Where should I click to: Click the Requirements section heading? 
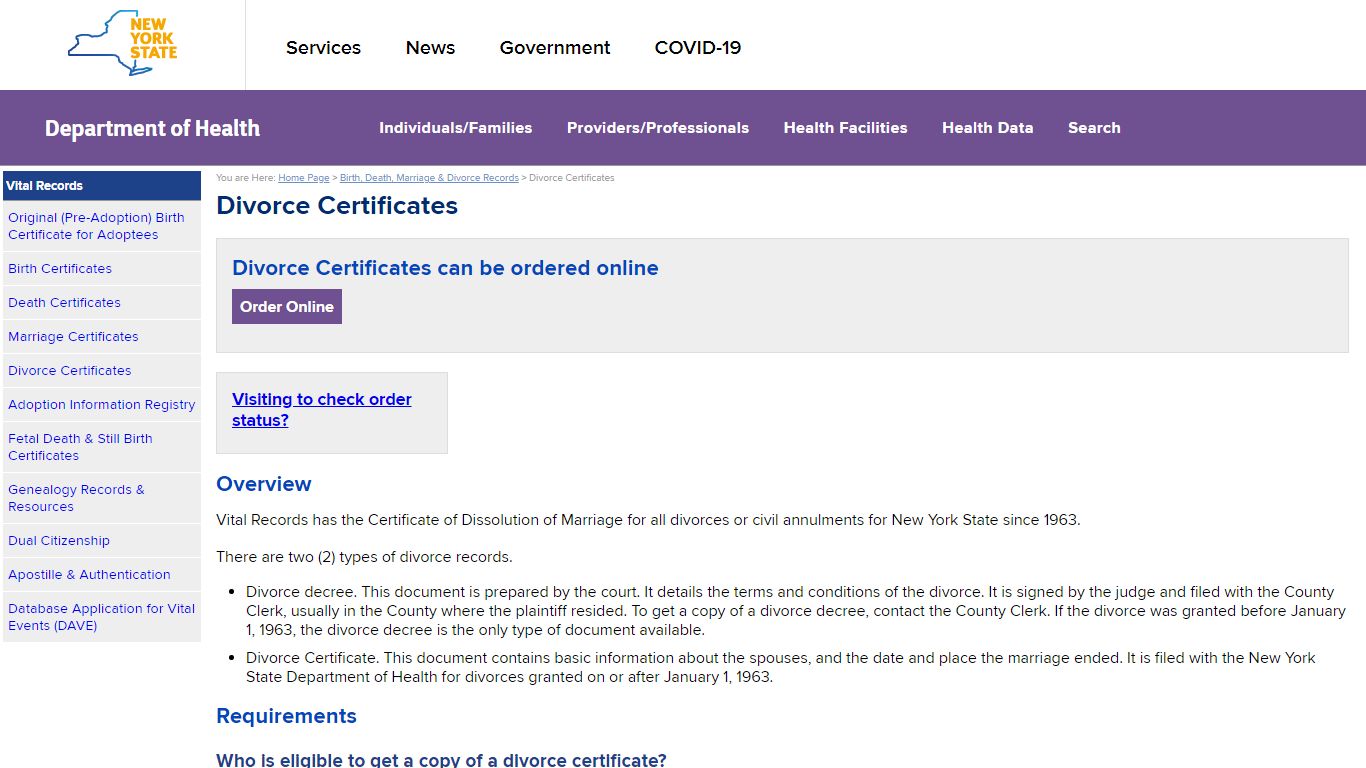(286, 716)
